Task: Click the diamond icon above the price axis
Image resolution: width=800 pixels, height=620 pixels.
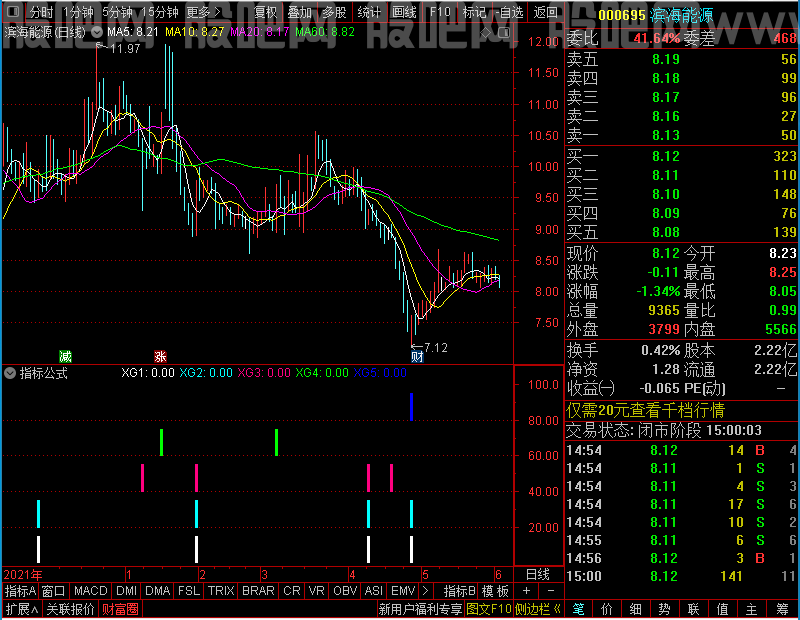Action: pyautogui.click(x=486, y=33)
